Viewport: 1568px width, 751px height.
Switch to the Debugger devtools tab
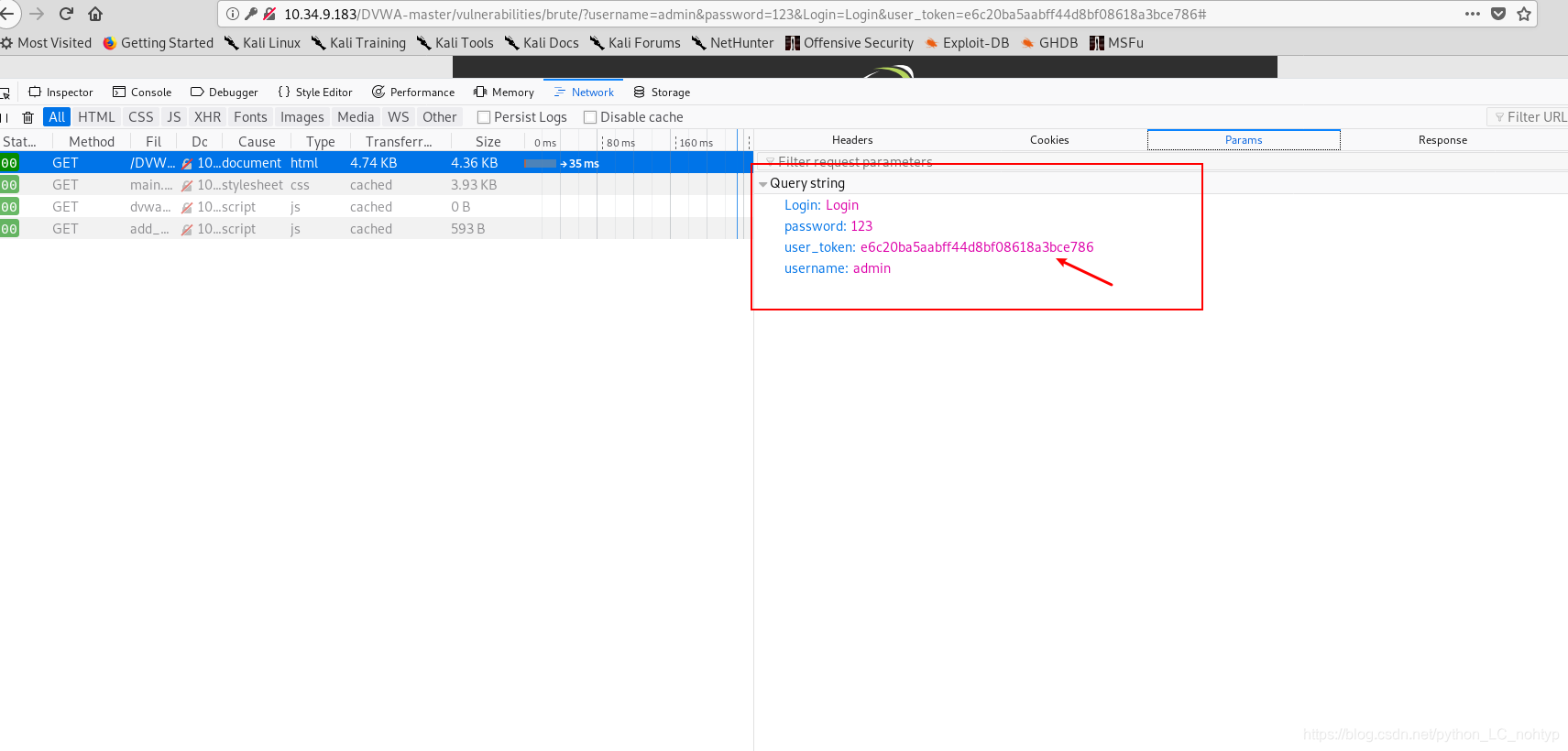coord(225,93)
